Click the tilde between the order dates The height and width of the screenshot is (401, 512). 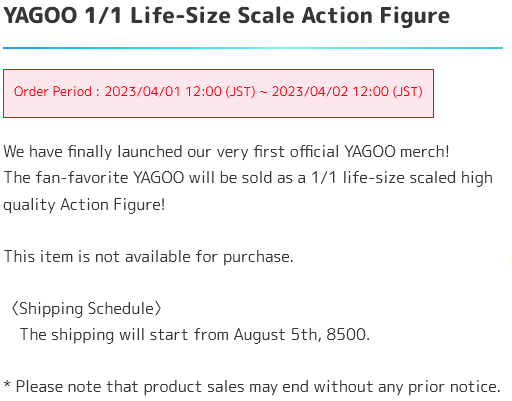pos(263,91)
